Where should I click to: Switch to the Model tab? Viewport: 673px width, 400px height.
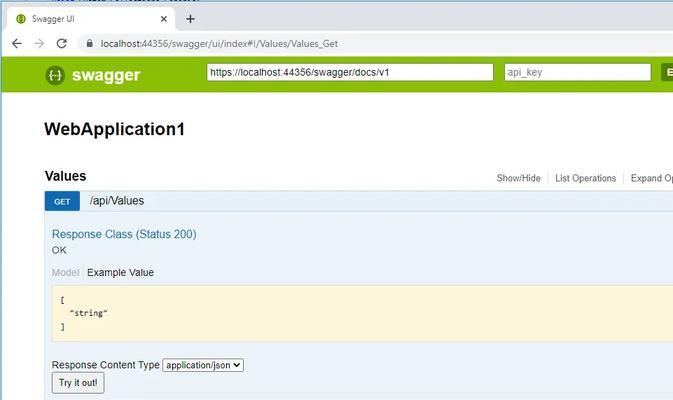pos(65,273)
